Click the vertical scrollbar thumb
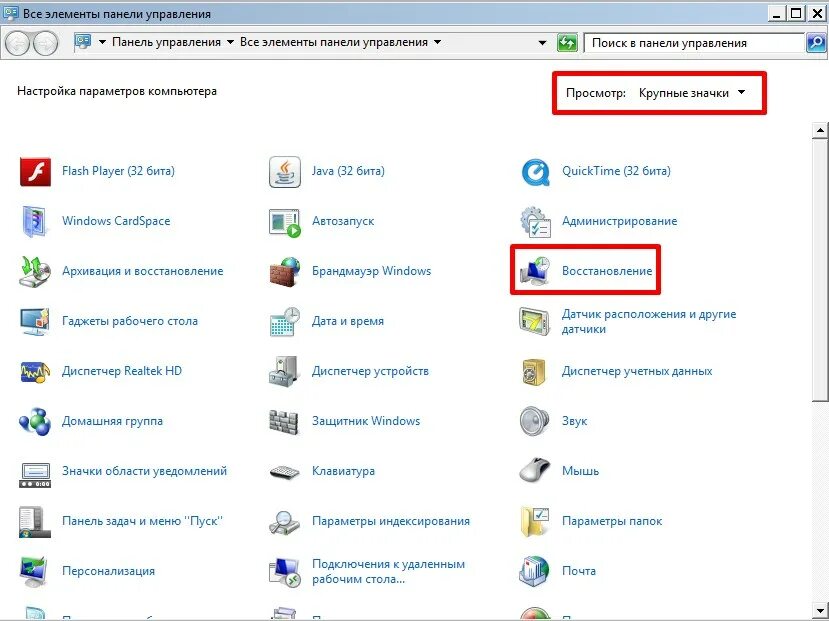The height and width of the screenshot is (621, 829). click(x=820, y=270)
